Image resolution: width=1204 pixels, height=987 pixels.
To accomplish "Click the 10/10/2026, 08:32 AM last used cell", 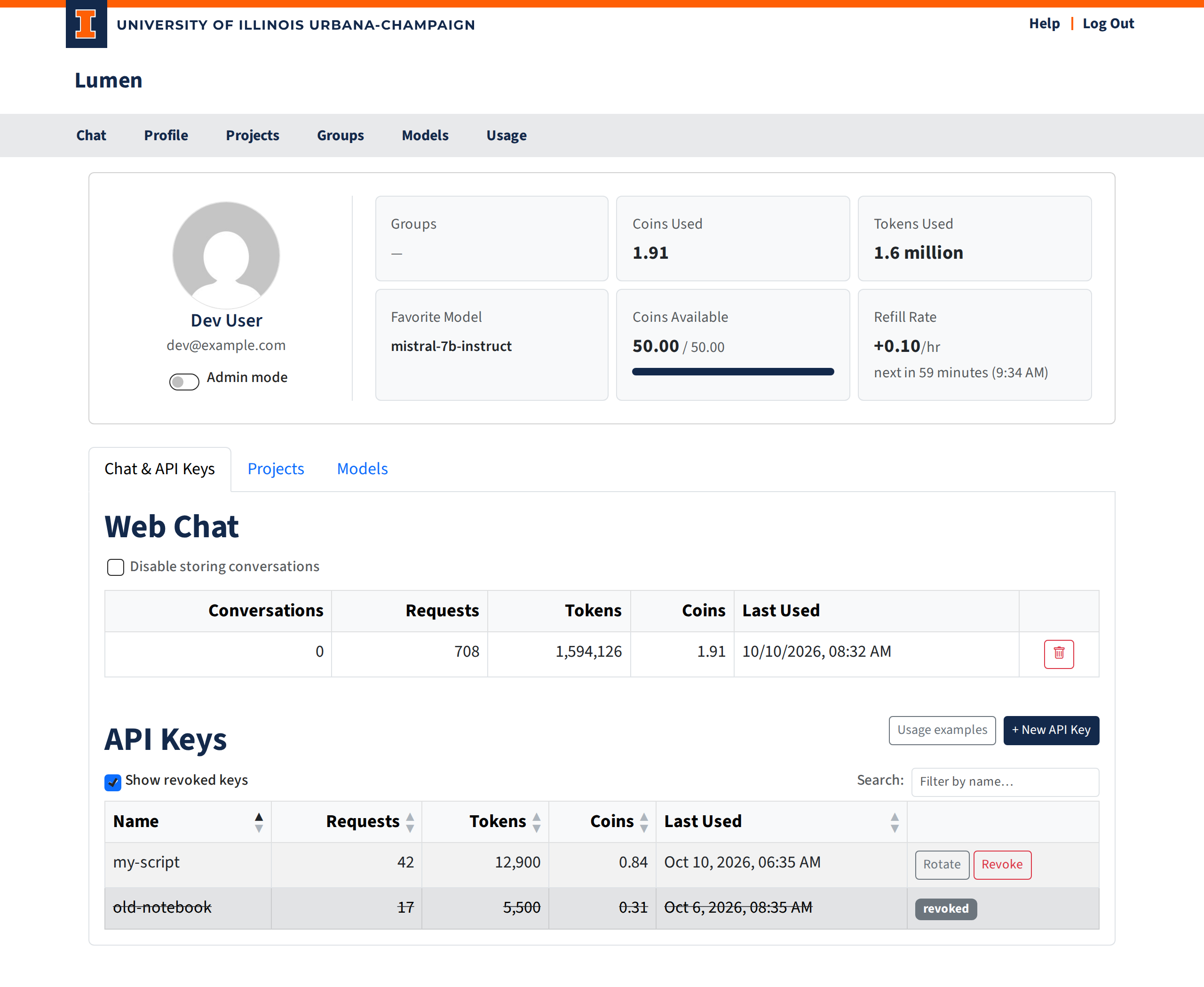I will tap(876, 654).
